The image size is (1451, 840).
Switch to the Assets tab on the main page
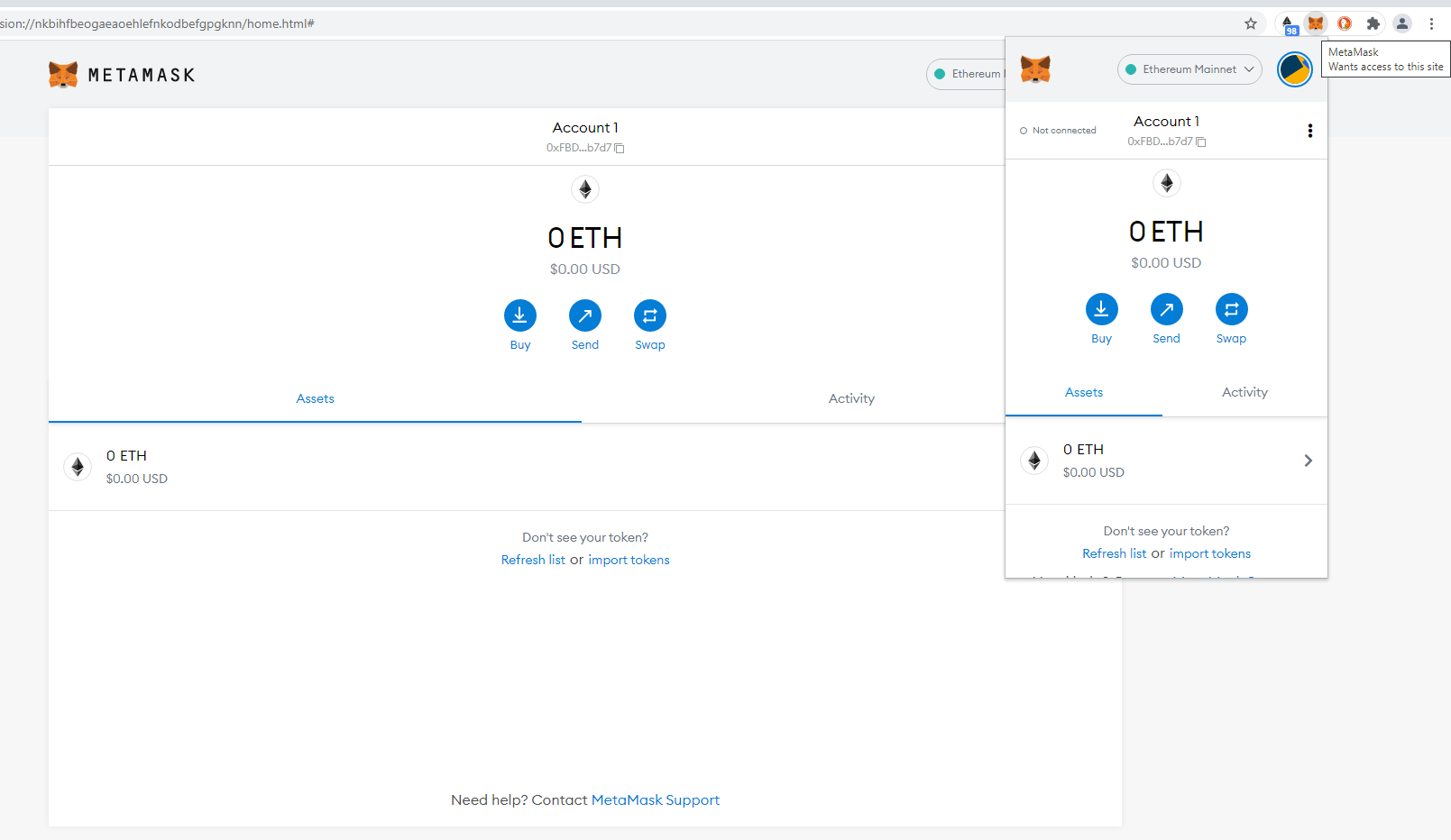[x=315, y=399]
